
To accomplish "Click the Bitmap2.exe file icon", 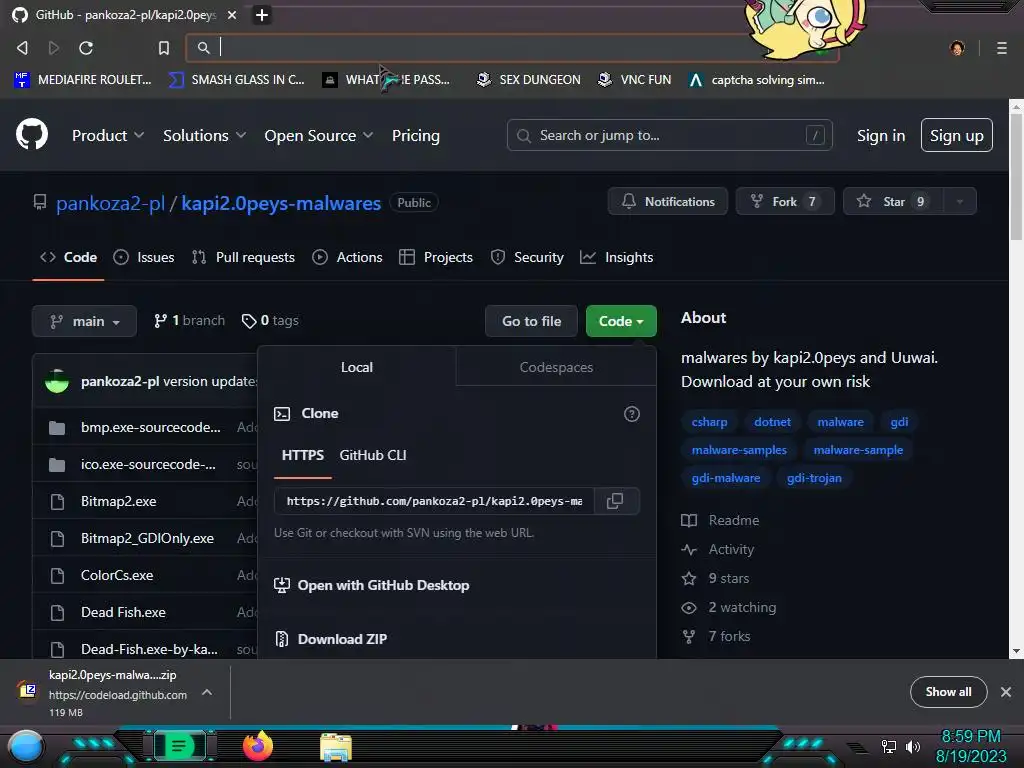I will [x=57, y=502].
